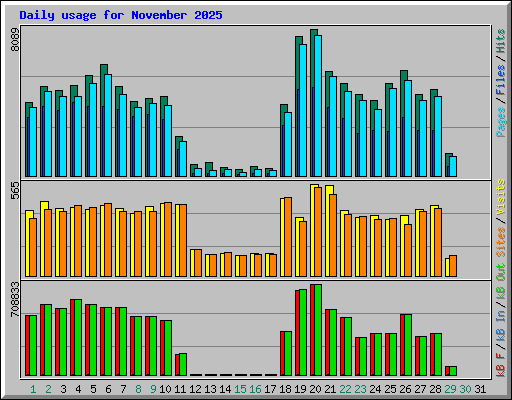Click day 6 on the x-axis
This screenshot has width=512, height=400.
pyautogui.click(x=108, y=389)
